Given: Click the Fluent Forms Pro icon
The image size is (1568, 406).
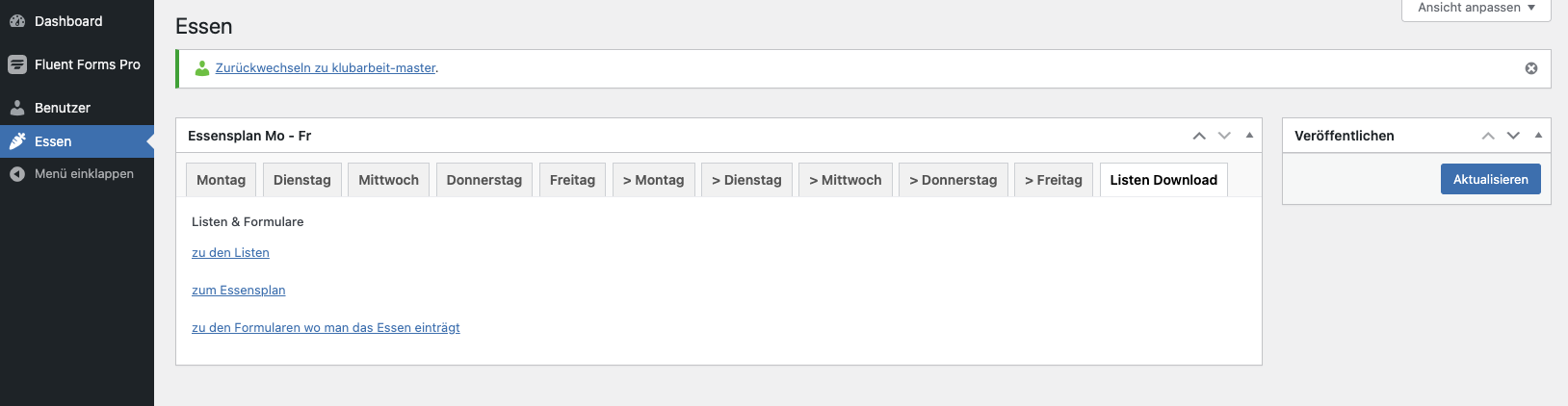Looking at the screenshot, I should [17, 64].
